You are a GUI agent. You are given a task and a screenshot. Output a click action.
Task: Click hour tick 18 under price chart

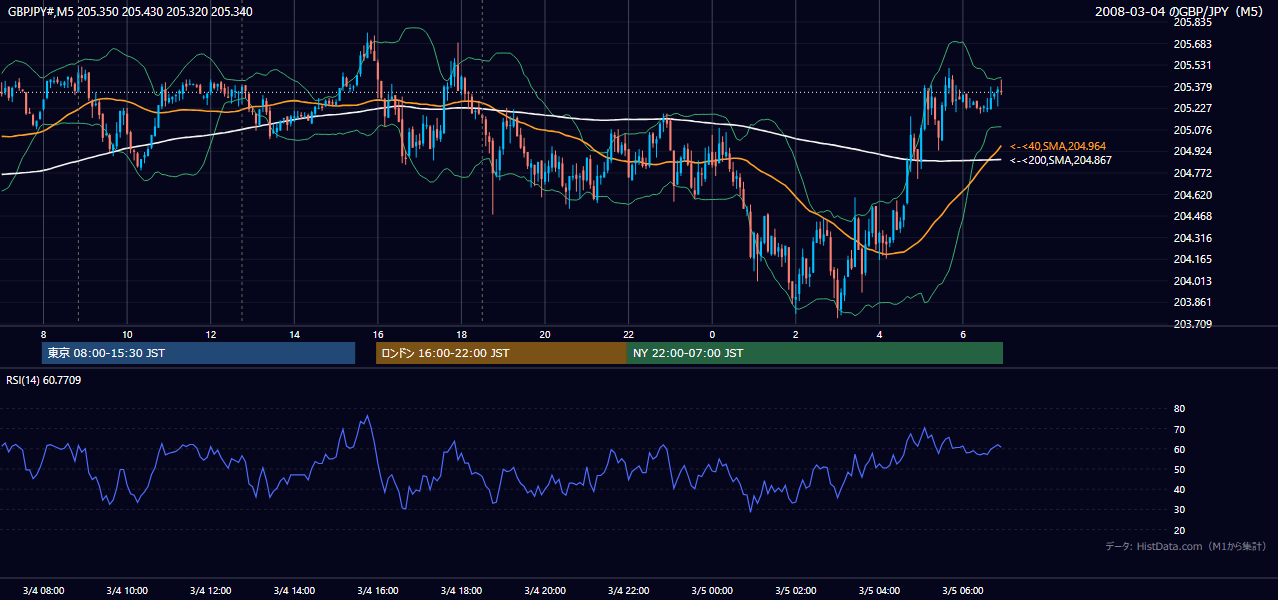click(461, 334)
